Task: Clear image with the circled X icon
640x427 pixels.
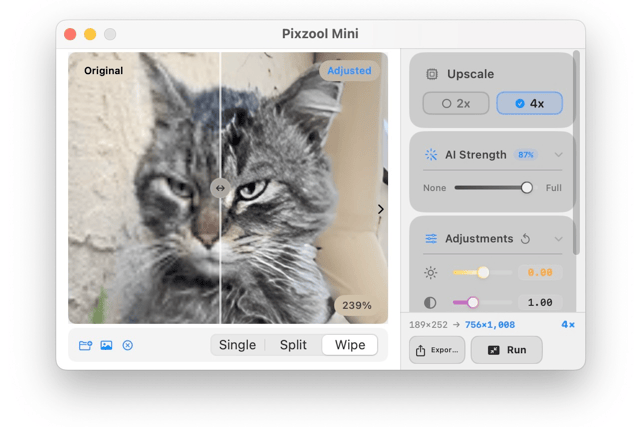Action: coord(128,345)
